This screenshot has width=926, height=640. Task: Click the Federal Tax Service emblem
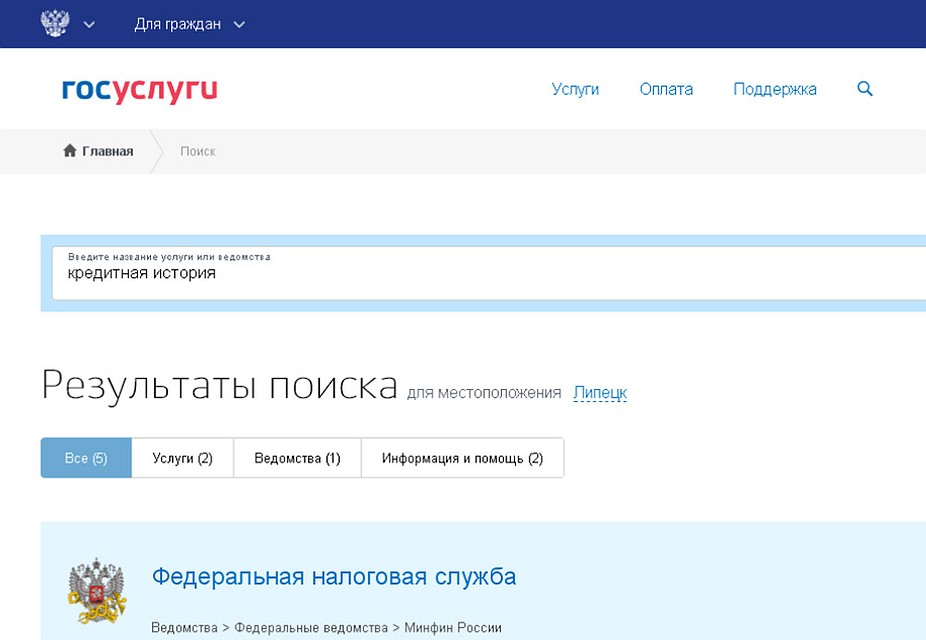[96, 591]
